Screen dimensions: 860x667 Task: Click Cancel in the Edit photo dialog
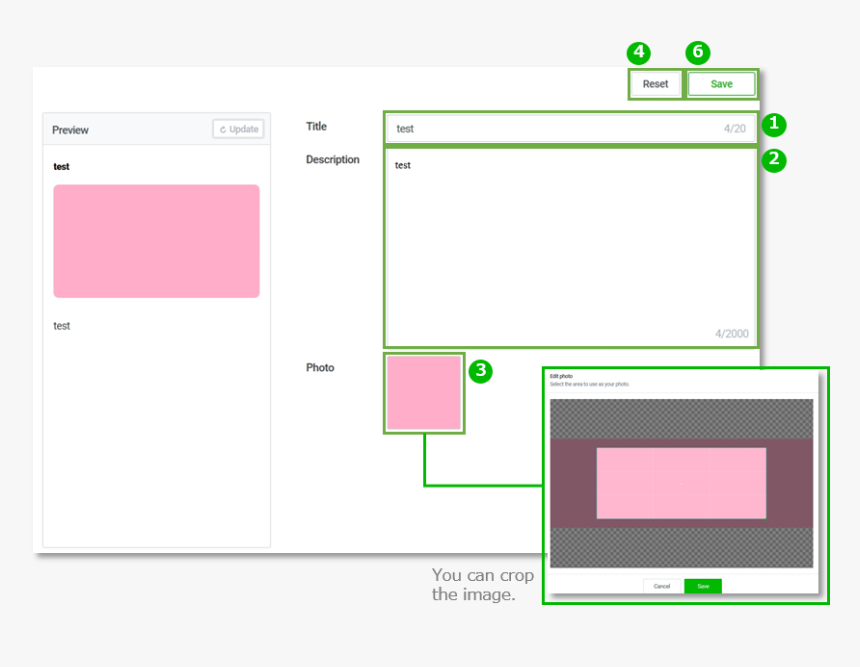[662, 586]
